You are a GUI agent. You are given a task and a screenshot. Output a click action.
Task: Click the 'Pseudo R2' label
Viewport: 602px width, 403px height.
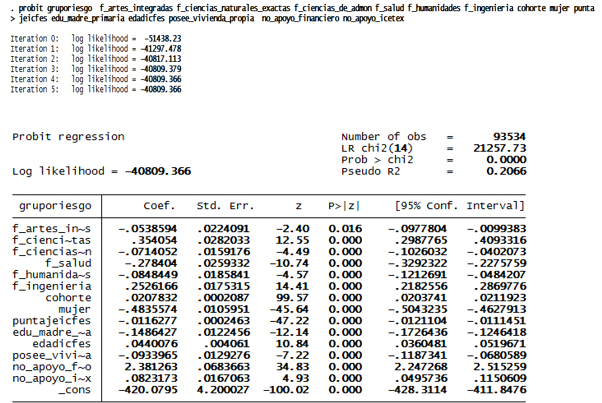pos(371,171)
